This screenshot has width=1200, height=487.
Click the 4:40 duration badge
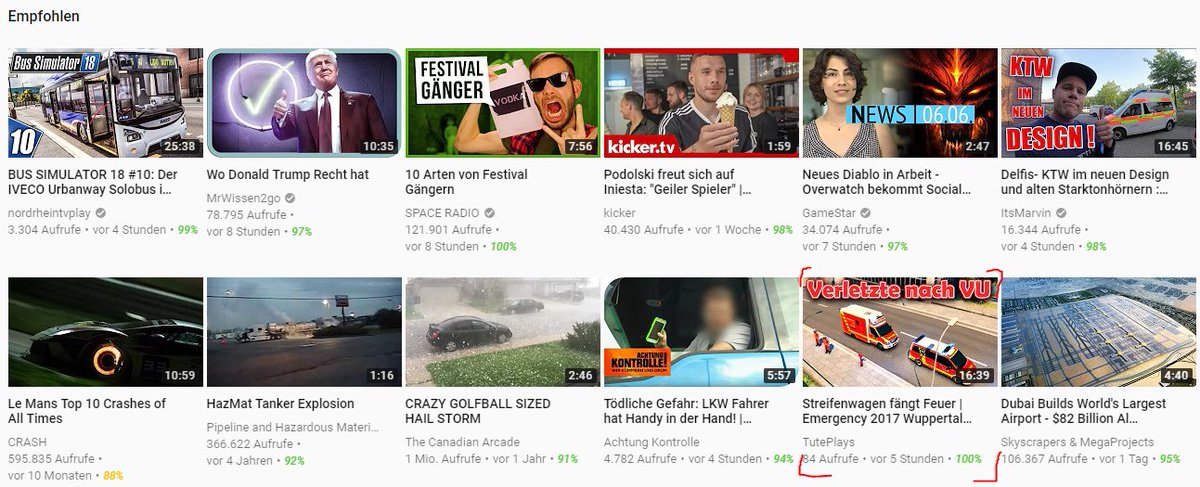1175,375
